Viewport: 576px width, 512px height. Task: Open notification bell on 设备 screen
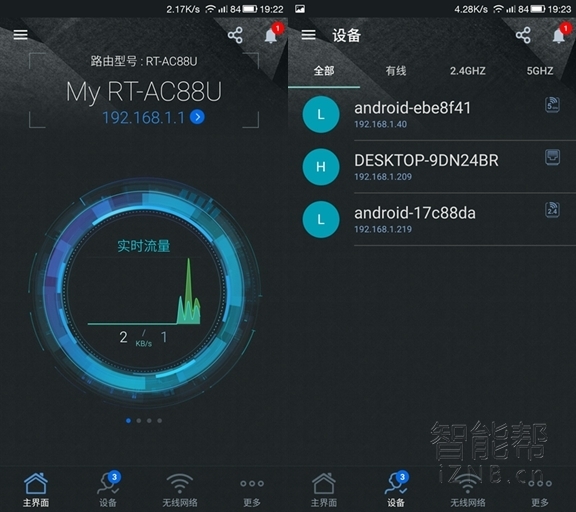pyautogui.click(x=559, y=36)
